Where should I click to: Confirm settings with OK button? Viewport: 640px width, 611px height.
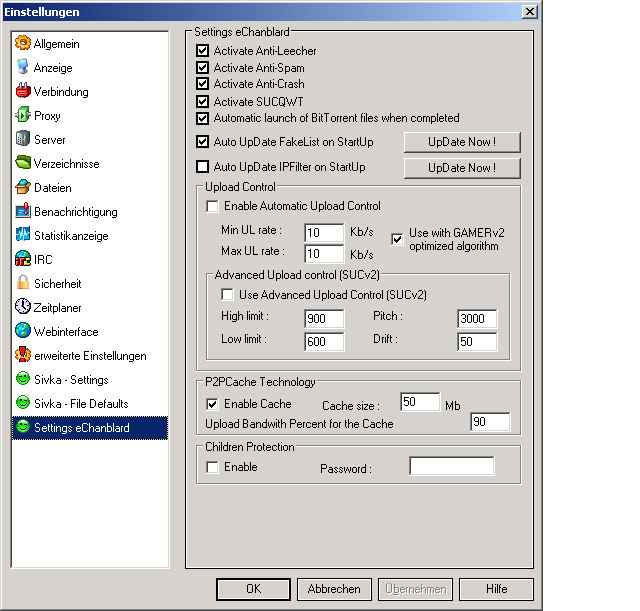click(253, 589)
